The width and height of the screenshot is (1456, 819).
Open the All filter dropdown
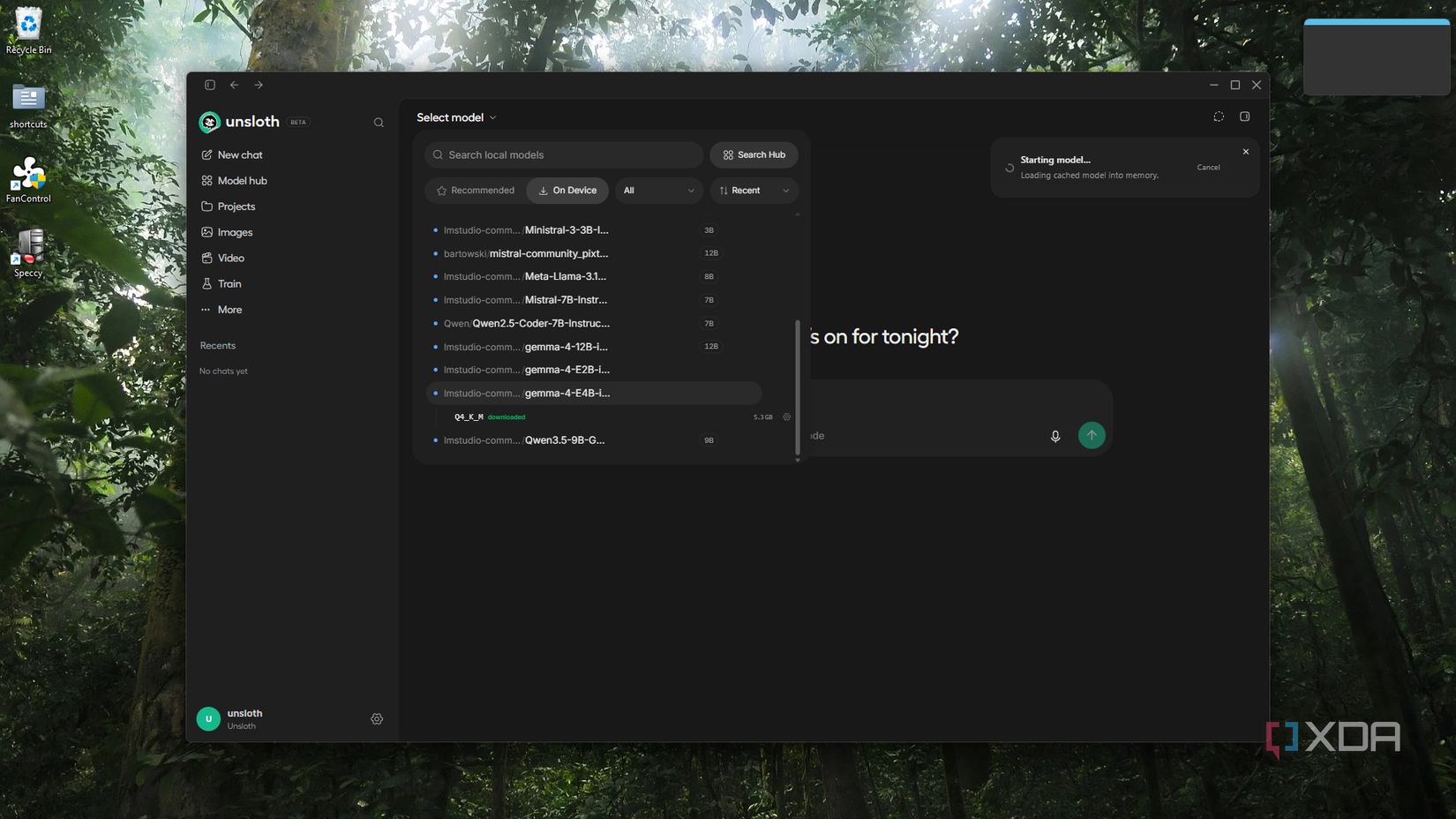click(658, 191)
